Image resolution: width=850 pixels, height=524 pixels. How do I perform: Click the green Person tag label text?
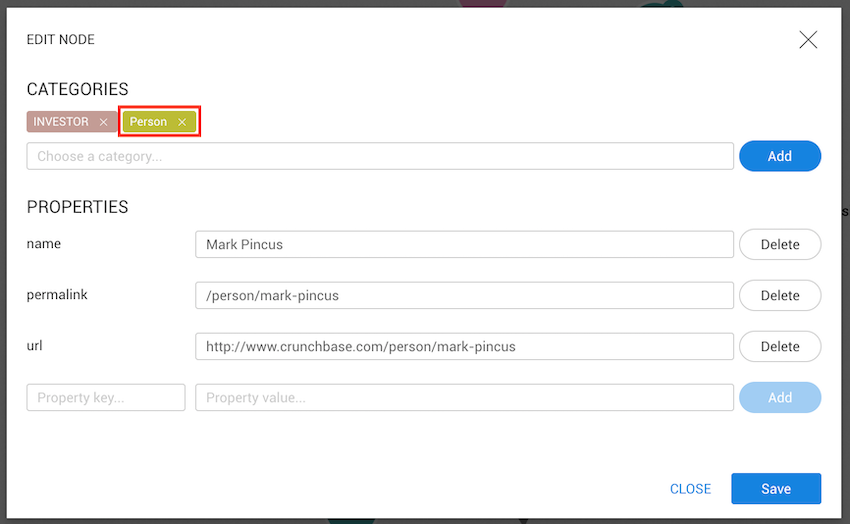(x=148, y=122)
